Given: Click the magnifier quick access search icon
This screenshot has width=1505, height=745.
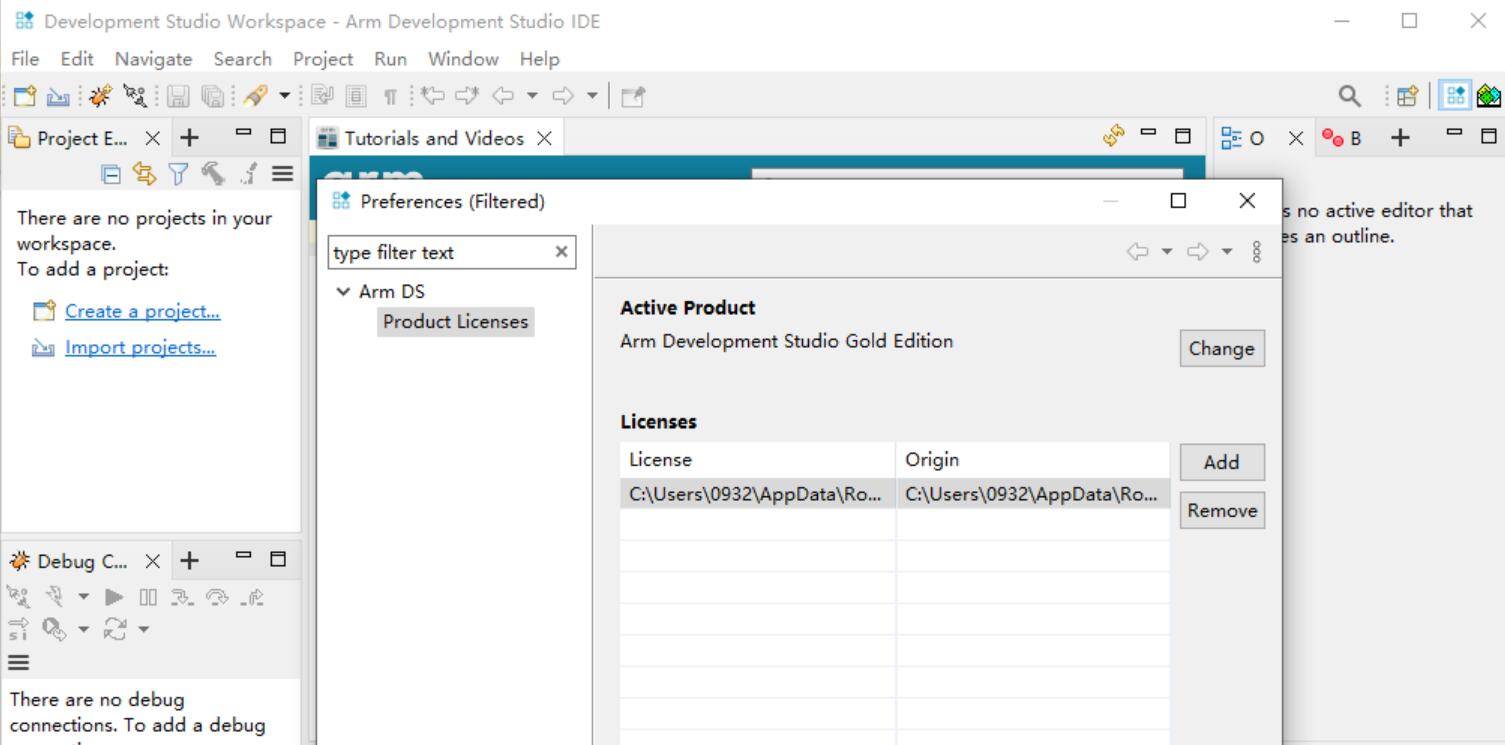Looking at the screenshot, I should click(1349, 98).
